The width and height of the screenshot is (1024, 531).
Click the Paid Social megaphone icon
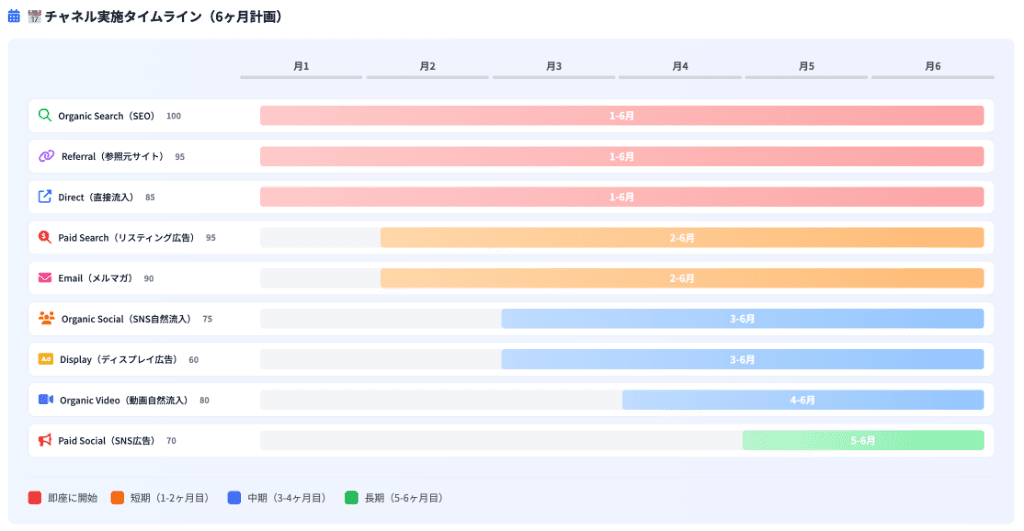click(x=44, y=440)
